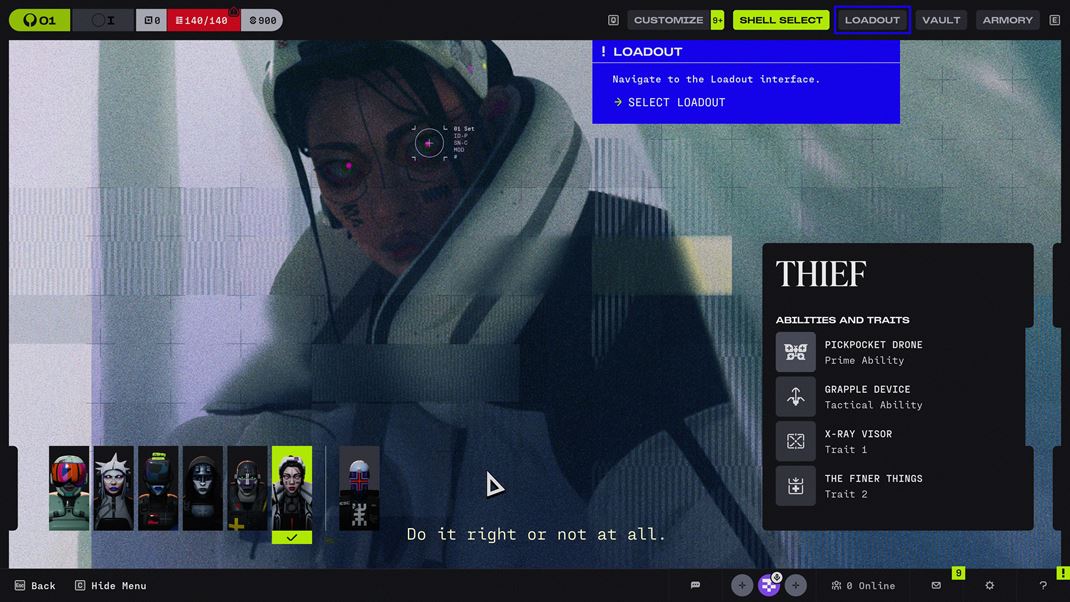Image resolution: width=1070 pixels, height=602 pixels.
Task: Open the 0 Online friends list
Action: point(863,585)
